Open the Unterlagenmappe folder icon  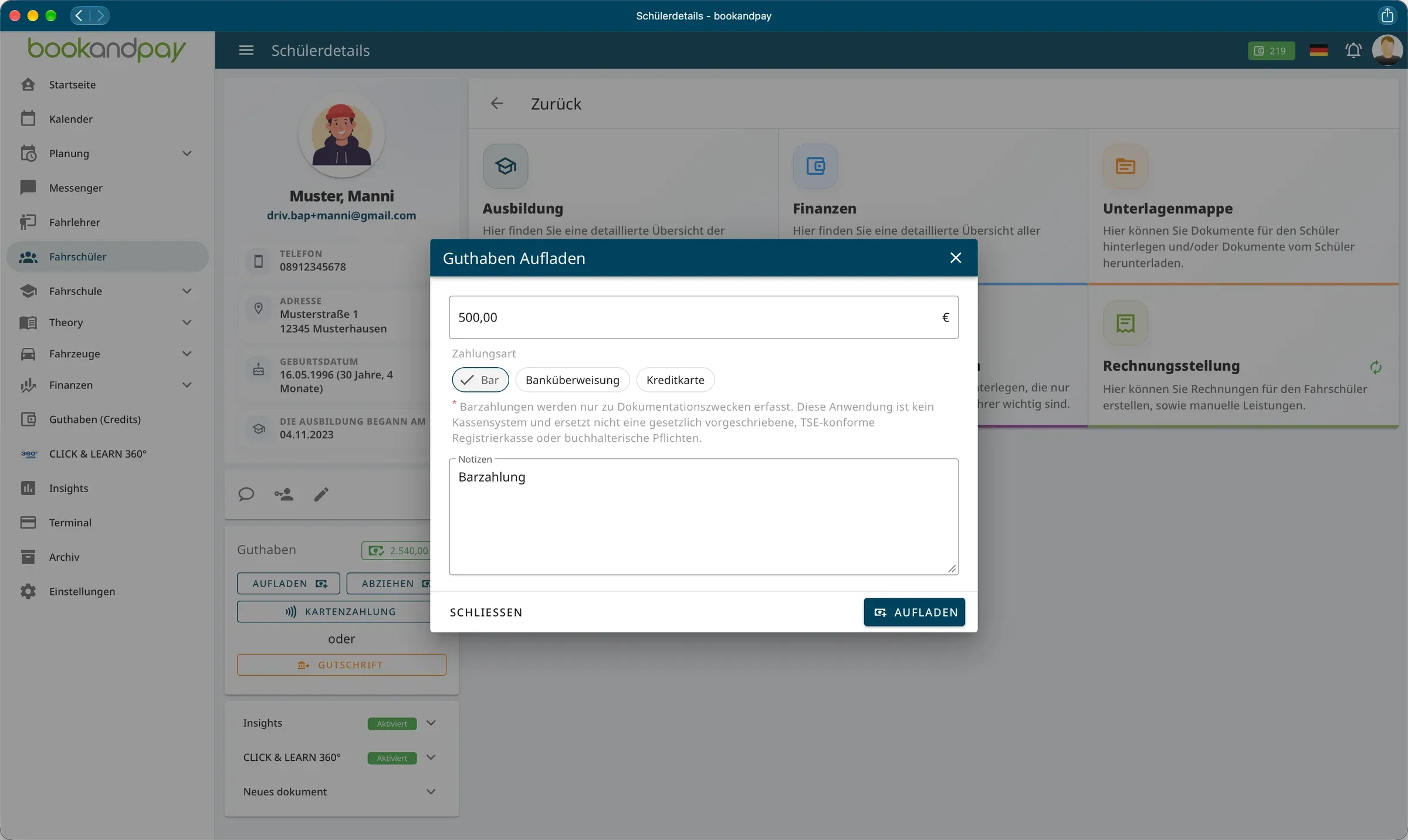click(1125, 166)
